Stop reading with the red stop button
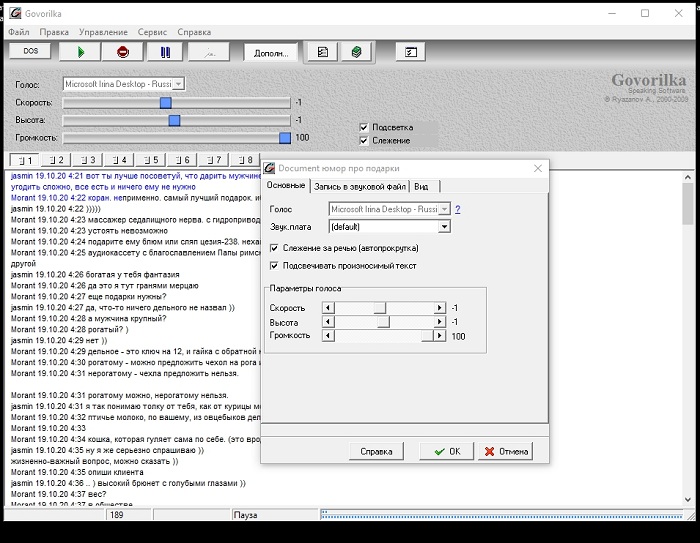The width and height of the screenshot is (700, 543). 123,52
